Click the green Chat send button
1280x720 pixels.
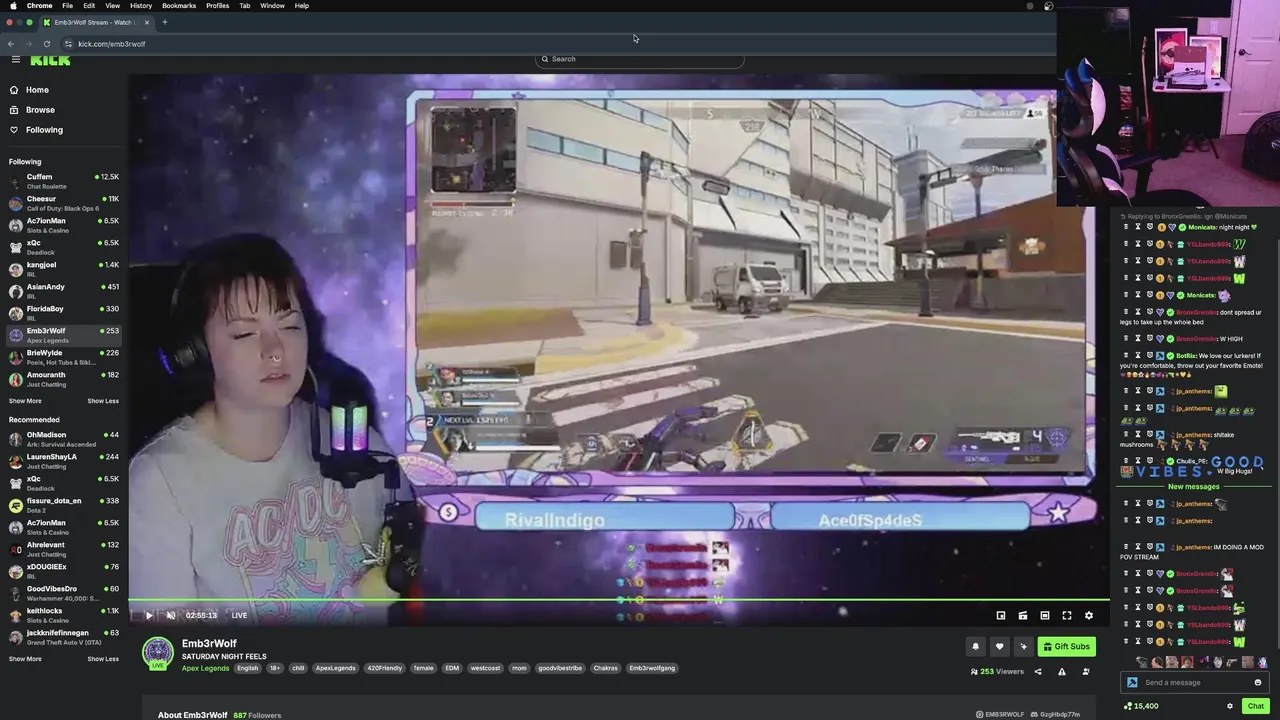pos(1255,706)
